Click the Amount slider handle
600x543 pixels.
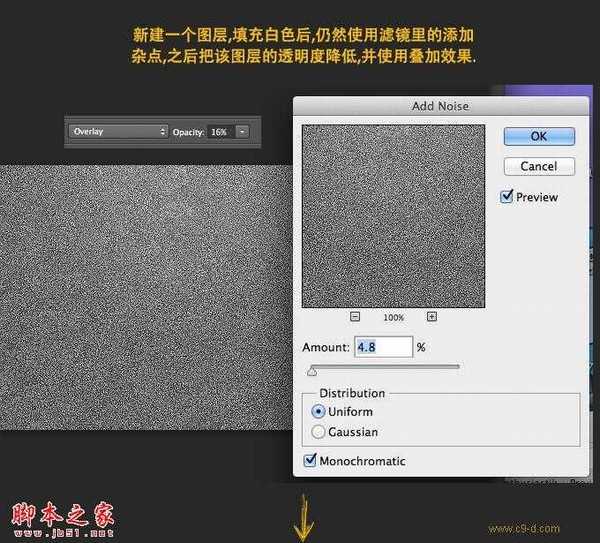click(312, 370)
